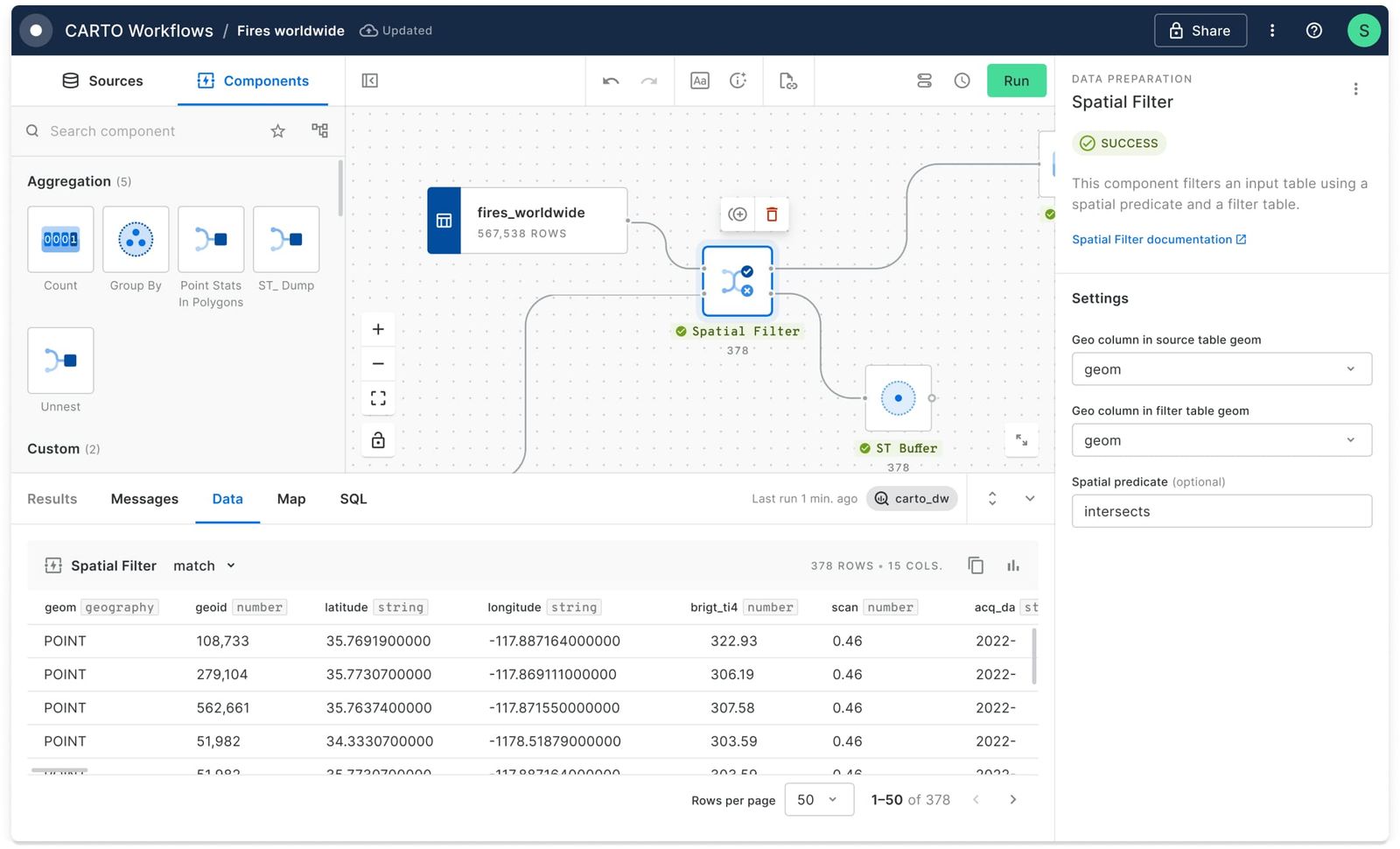
Task: Select the Count aggregation component
Action: (59, 239)
